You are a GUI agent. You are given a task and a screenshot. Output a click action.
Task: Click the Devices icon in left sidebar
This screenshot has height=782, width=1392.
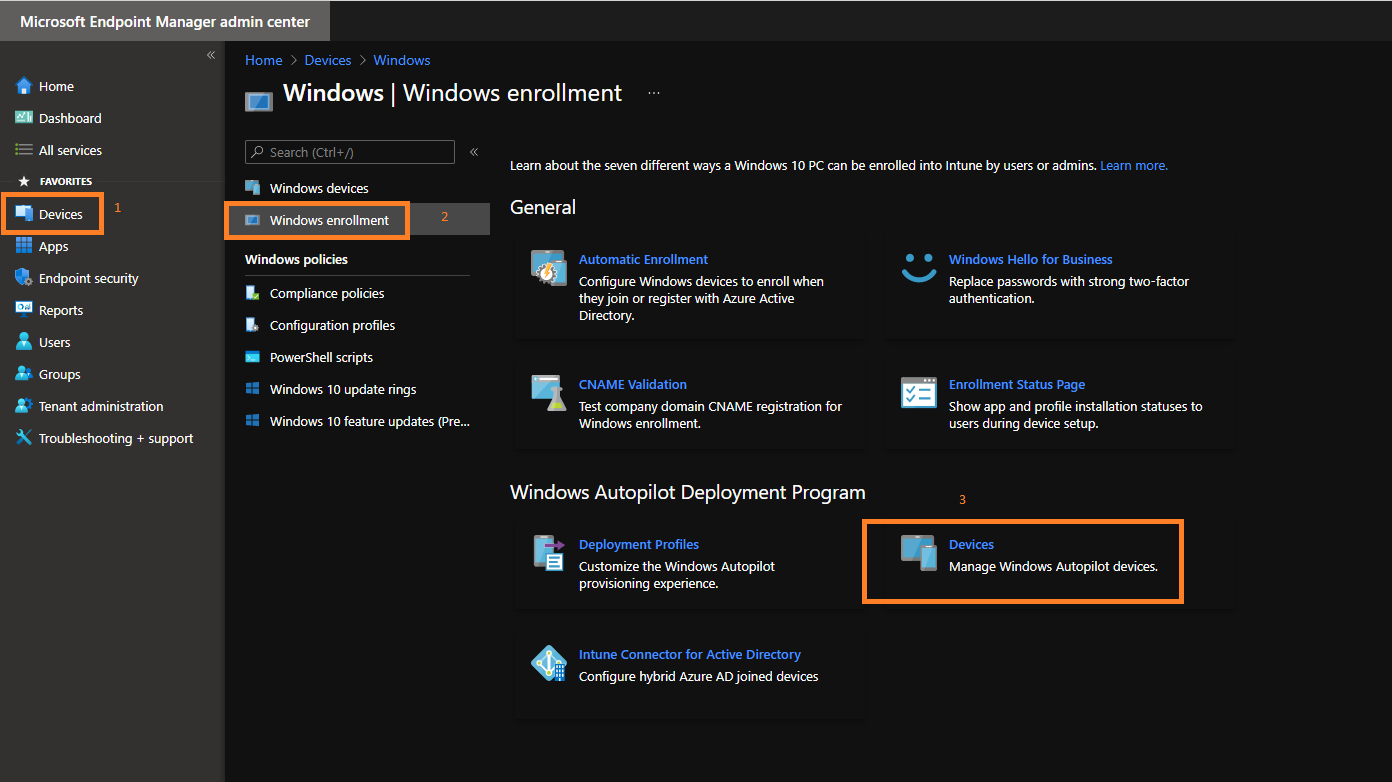pos(24,214)
